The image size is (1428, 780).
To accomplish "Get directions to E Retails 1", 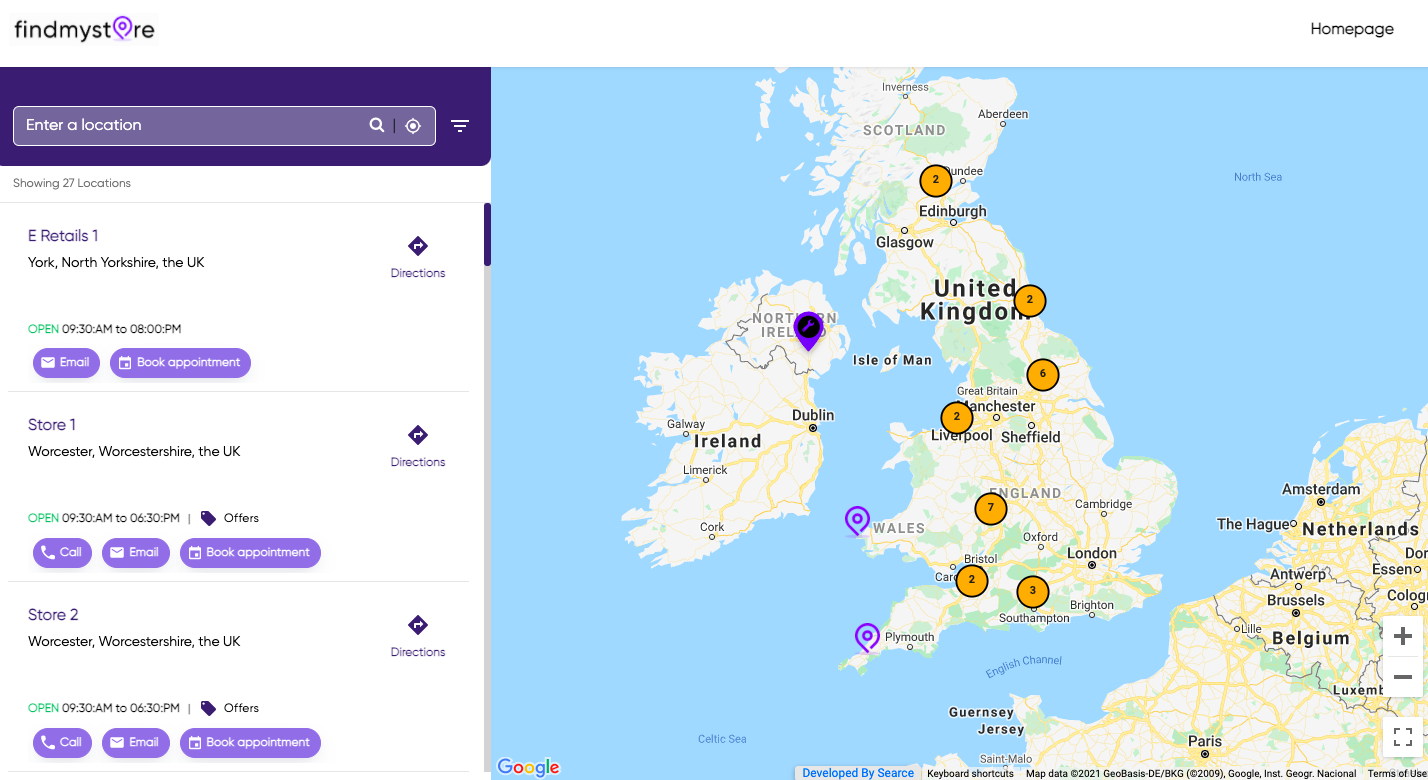I will tap(418, 256).
